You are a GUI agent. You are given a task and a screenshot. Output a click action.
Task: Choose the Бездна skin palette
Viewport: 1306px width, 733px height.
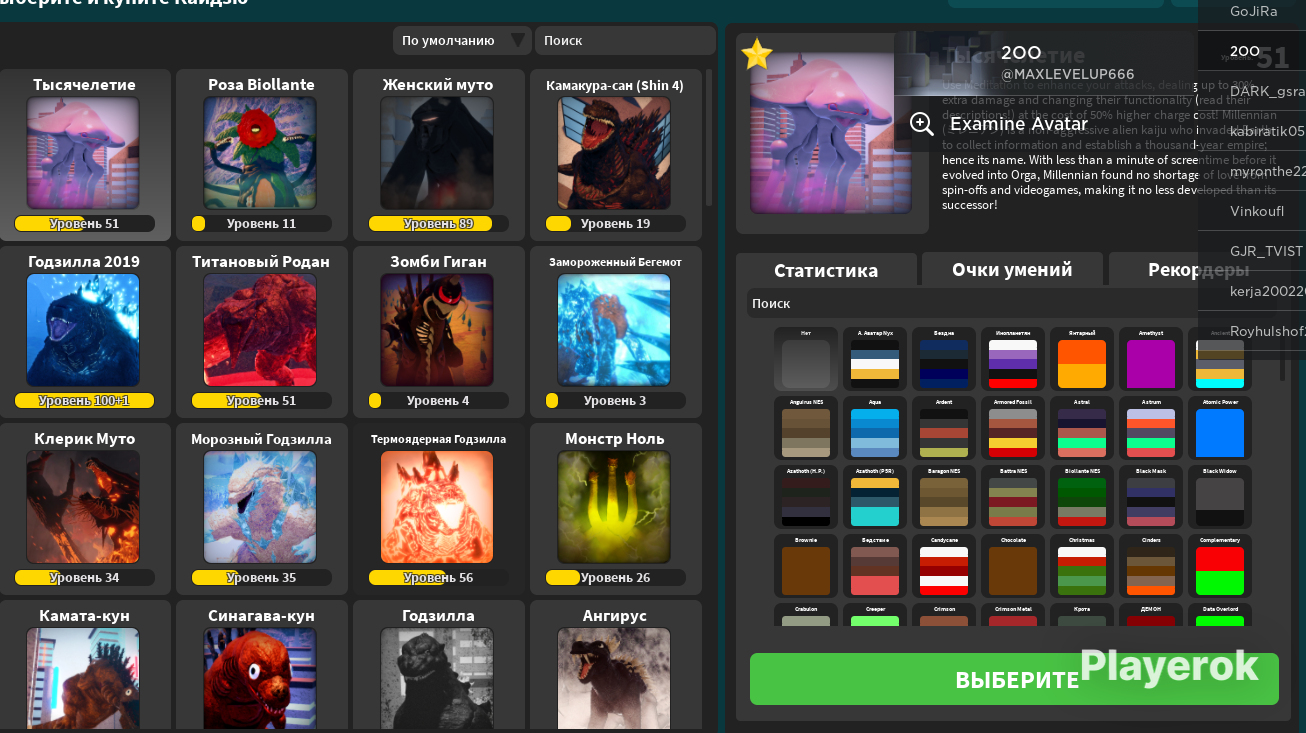tap(944, 359)
